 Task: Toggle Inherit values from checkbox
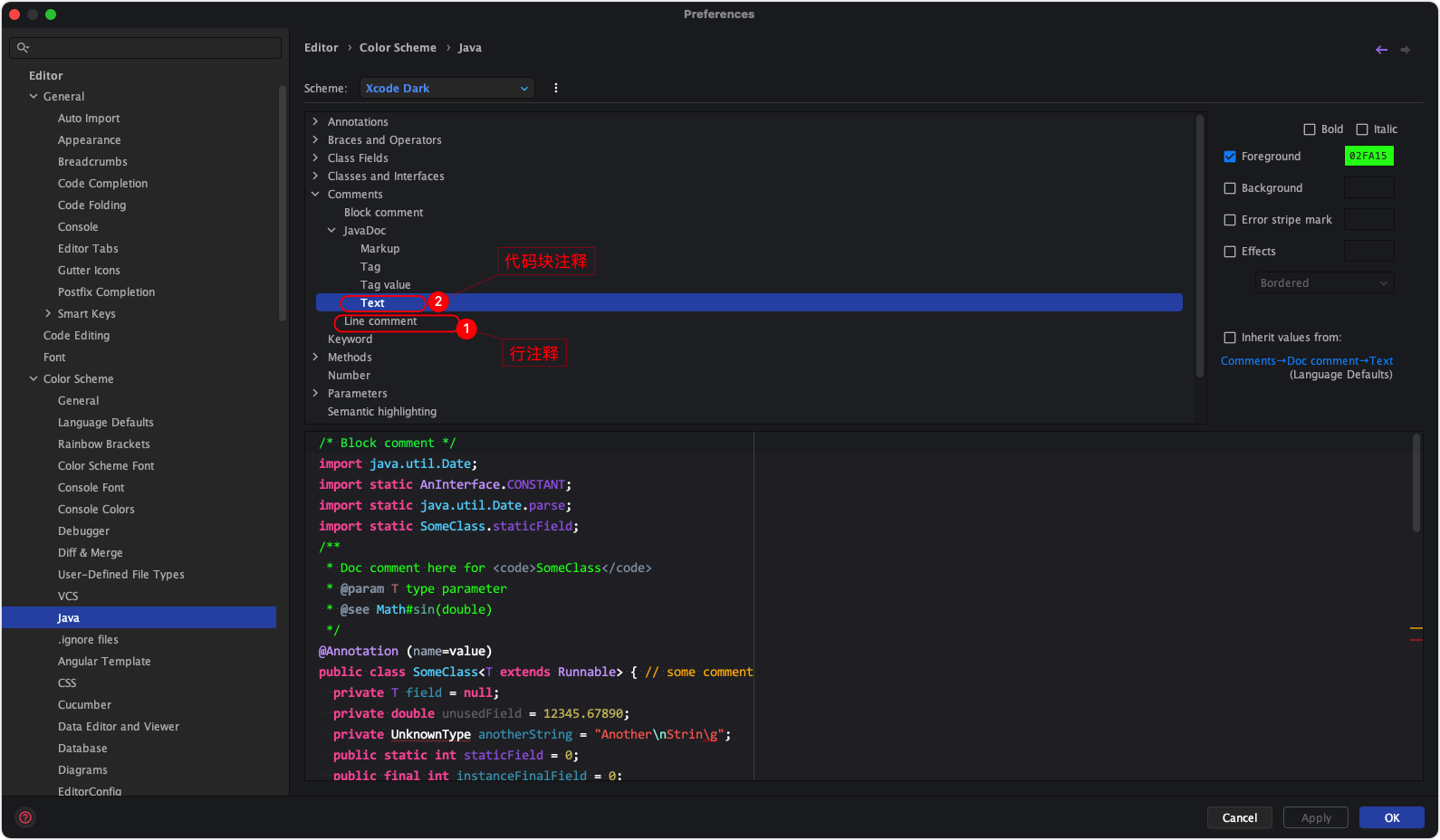(x=1230, y=338)
